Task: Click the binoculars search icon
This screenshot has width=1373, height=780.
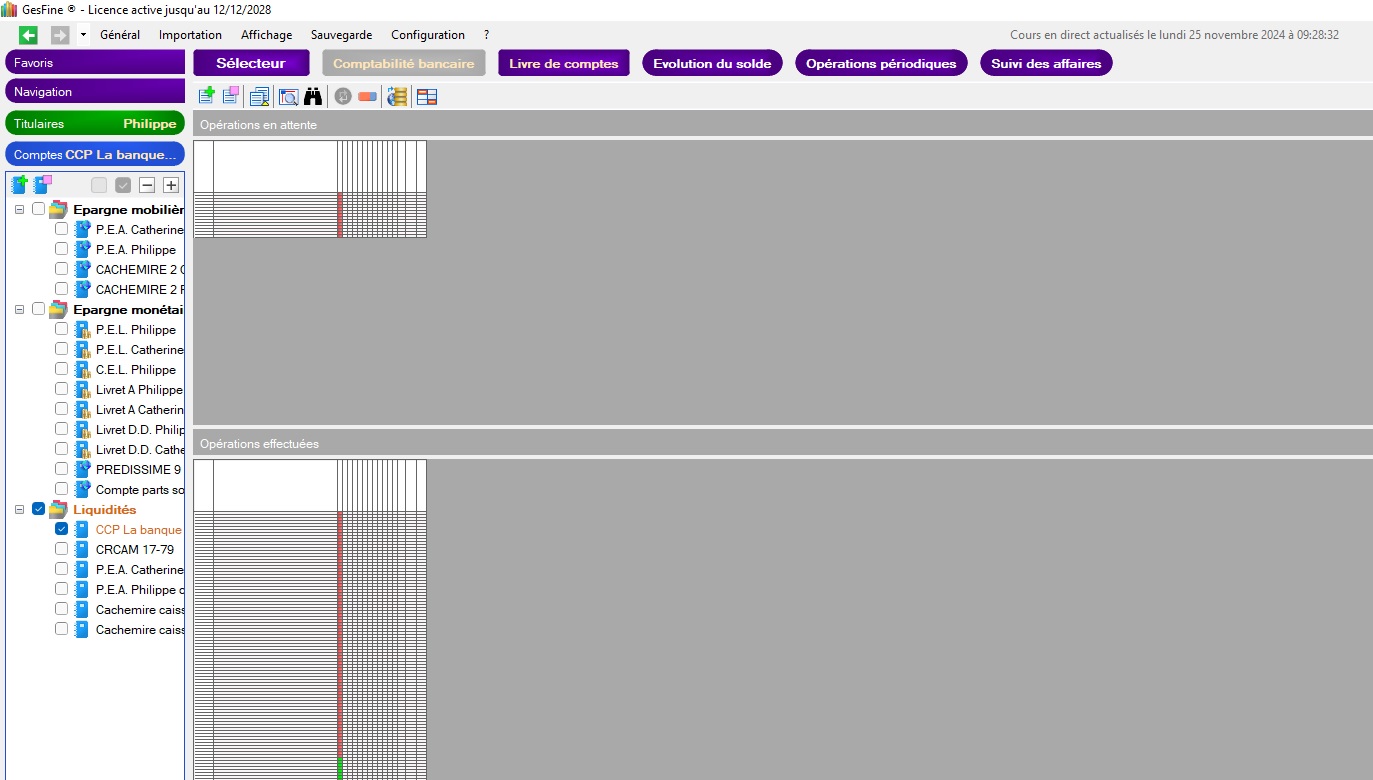Action: pos(313,96)
